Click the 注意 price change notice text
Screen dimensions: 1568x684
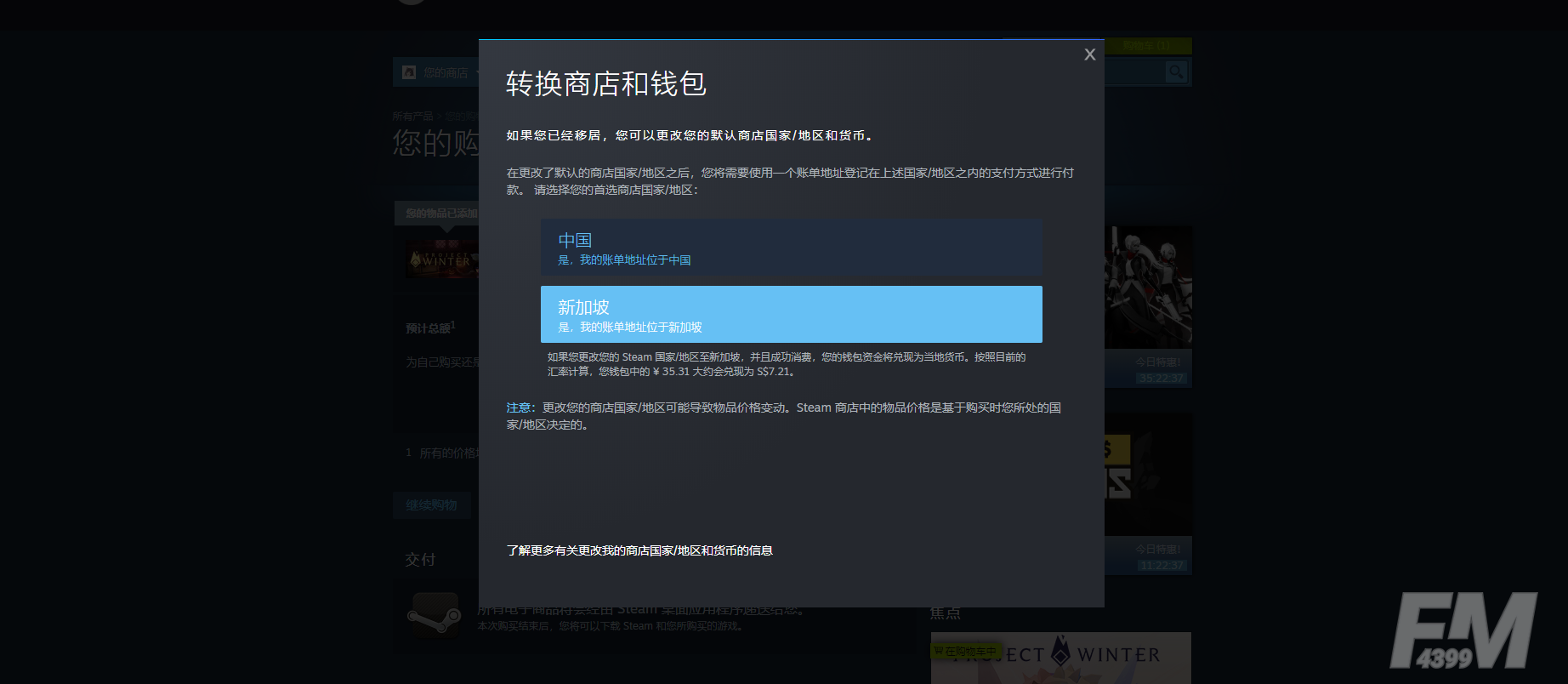point(784,416)
